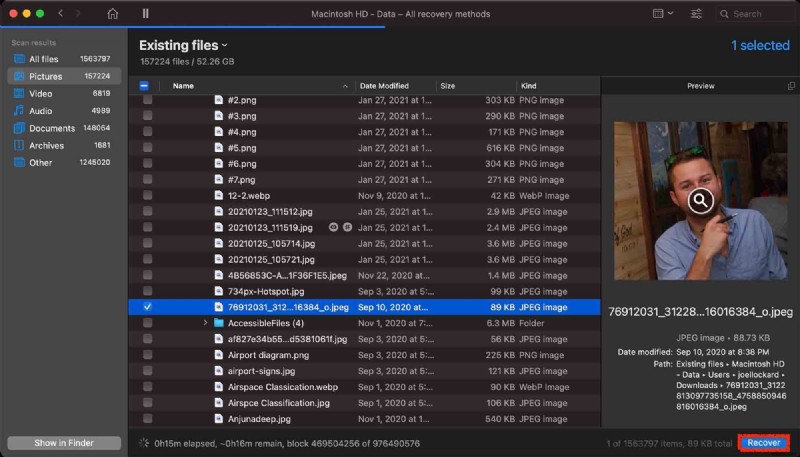The width and height of the screenshot is (800, 457).
Task: Click the eye preview icon for 20210123_111519.jpg
Action: [334, 227]
